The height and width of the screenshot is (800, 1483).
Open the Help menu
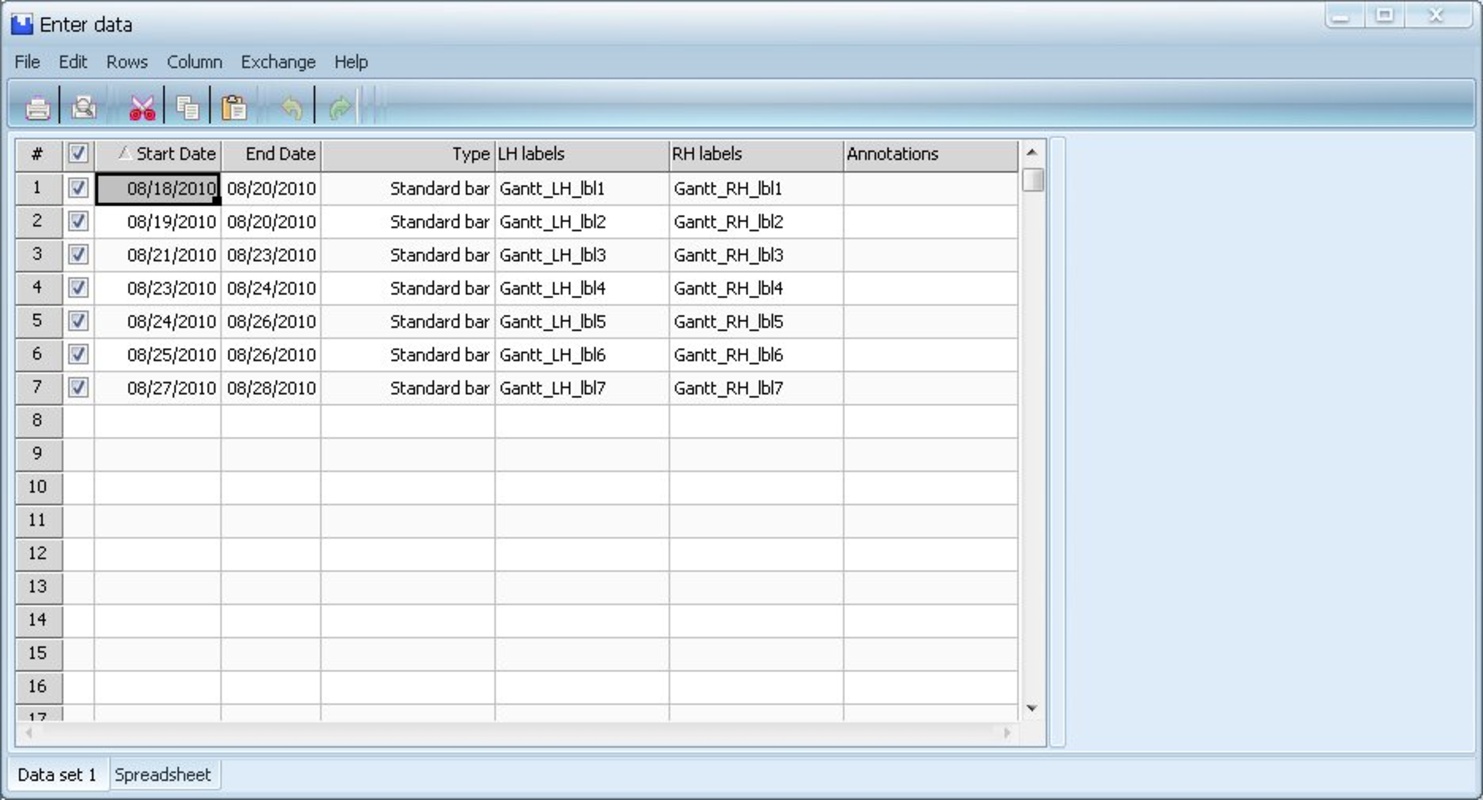tap(351, 62)
